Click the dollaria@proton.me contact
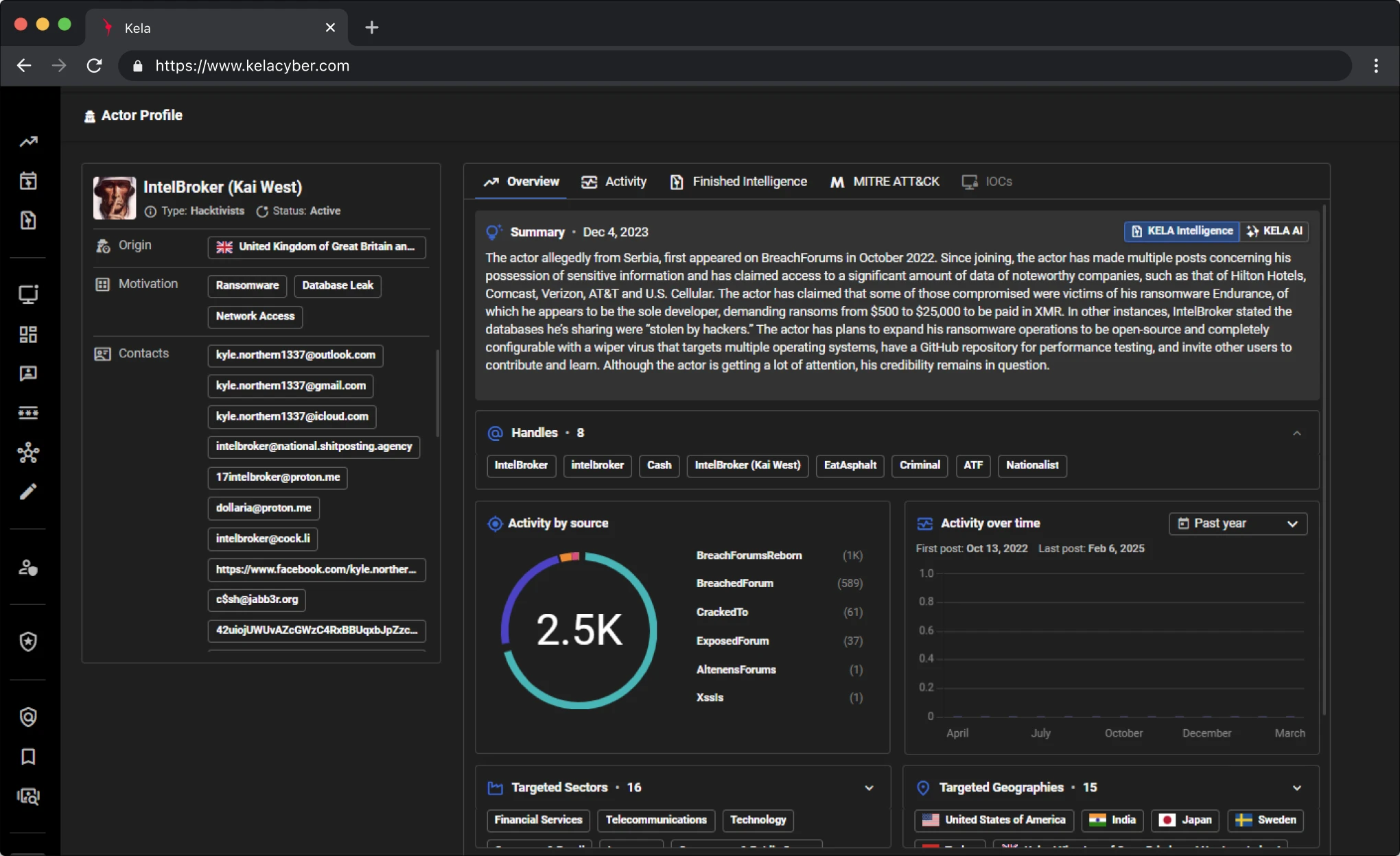The height and width of the screenshot is (856, 1400). (263, 508)
